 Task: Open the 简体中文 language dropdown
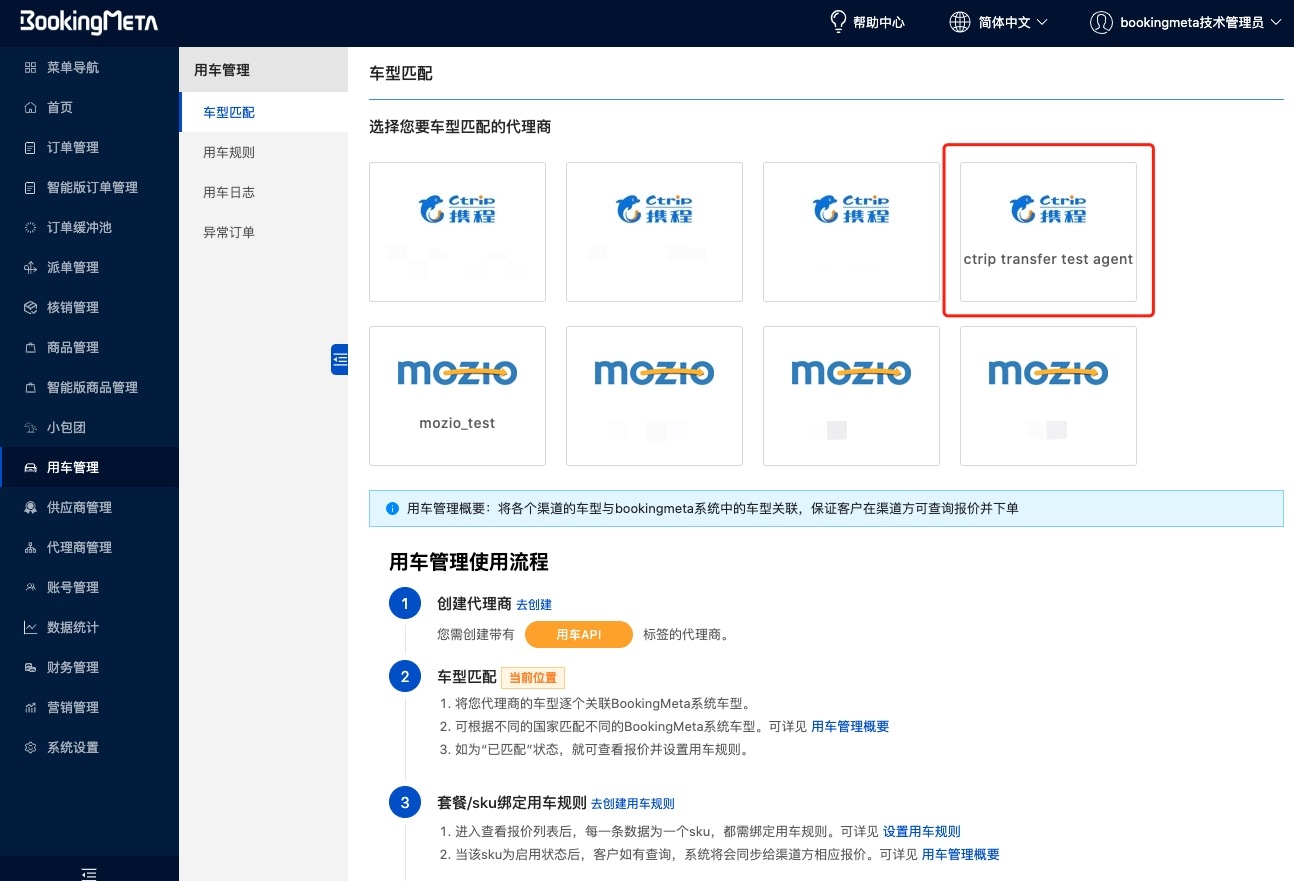(1012, 22)
